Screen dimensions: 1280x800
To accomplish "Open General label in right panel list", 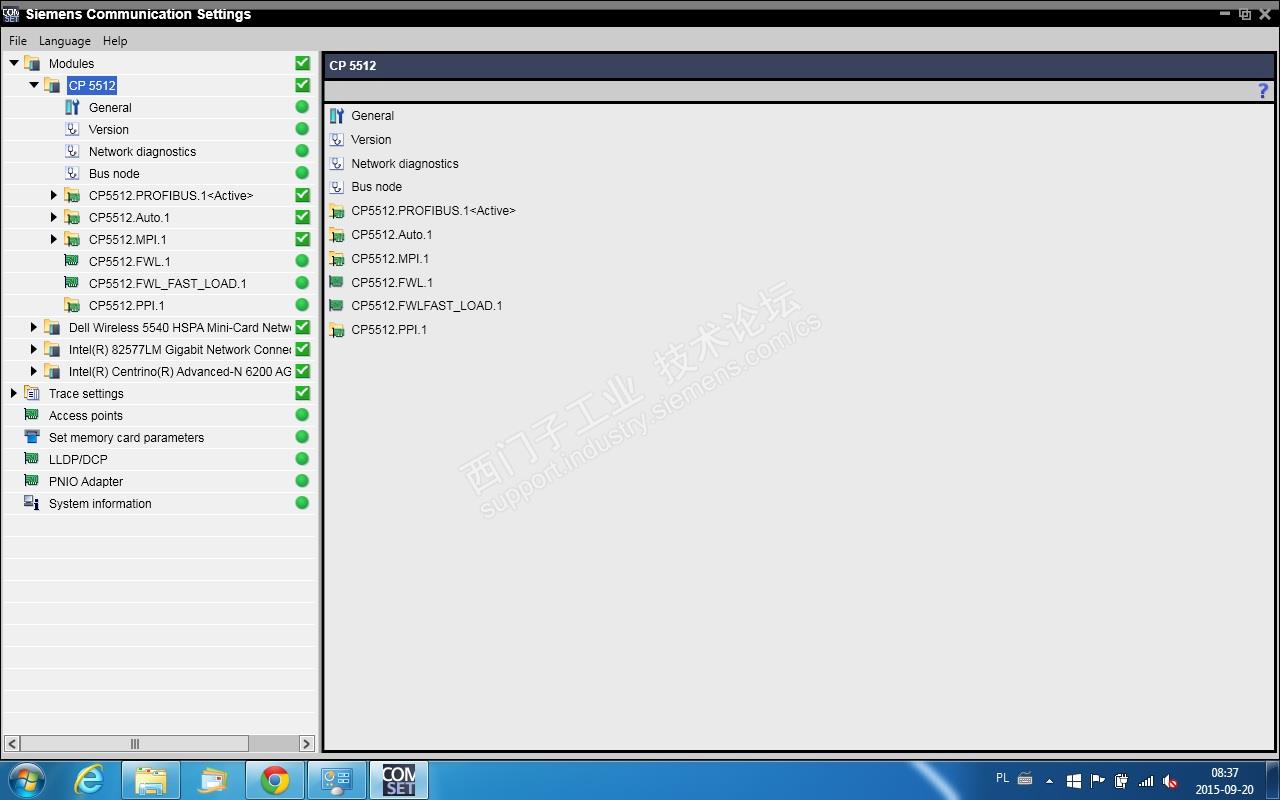I will 372,116.
